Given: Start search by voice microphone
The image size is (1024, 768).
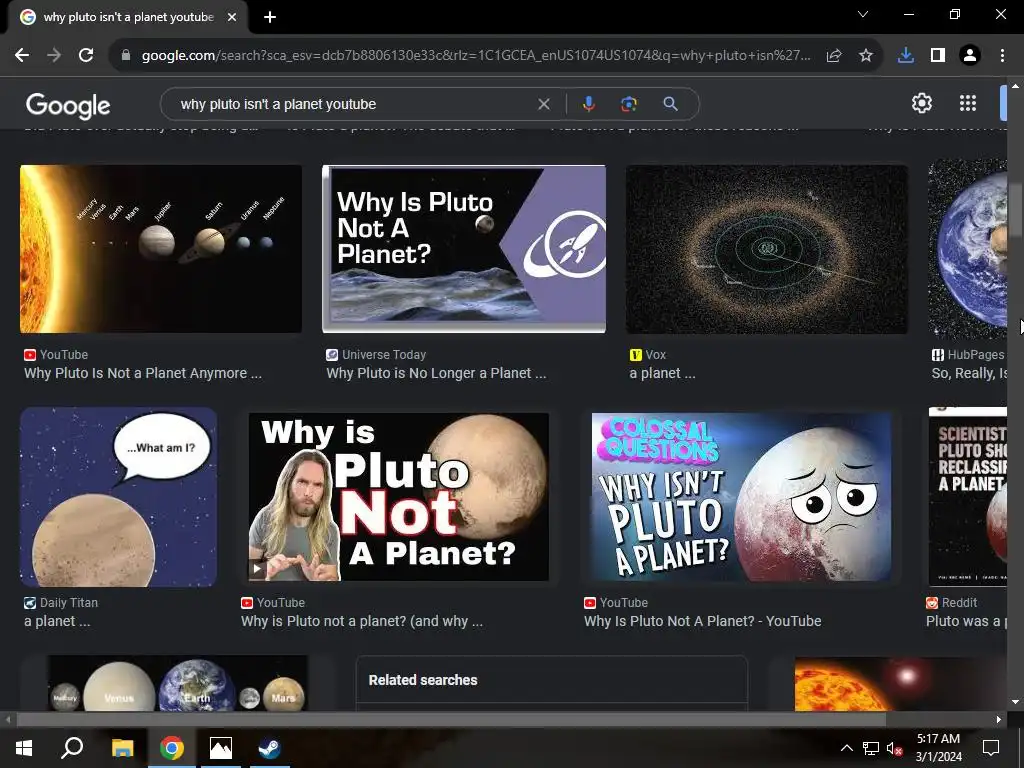Looking at the screenshot, I should click(588, 104).
